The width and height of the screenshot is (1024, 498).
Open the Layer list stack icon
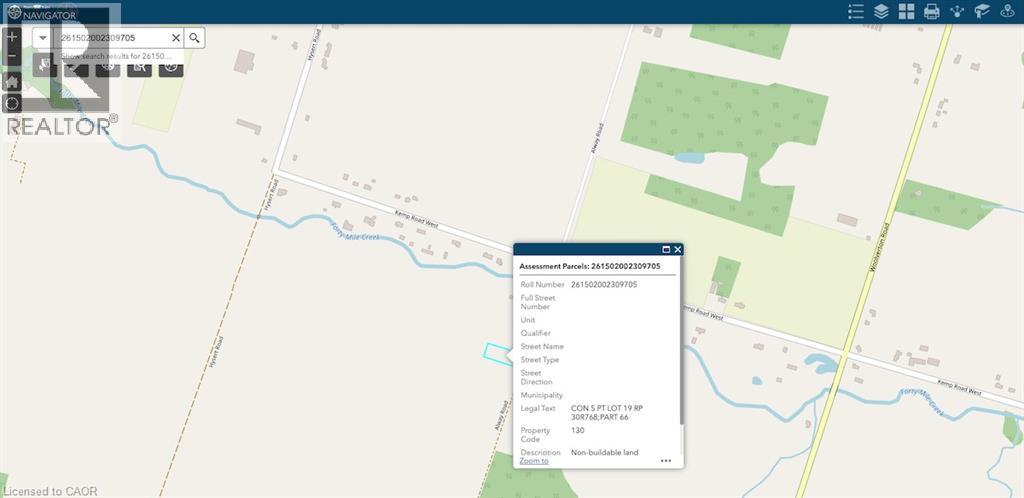coord(881,11)
